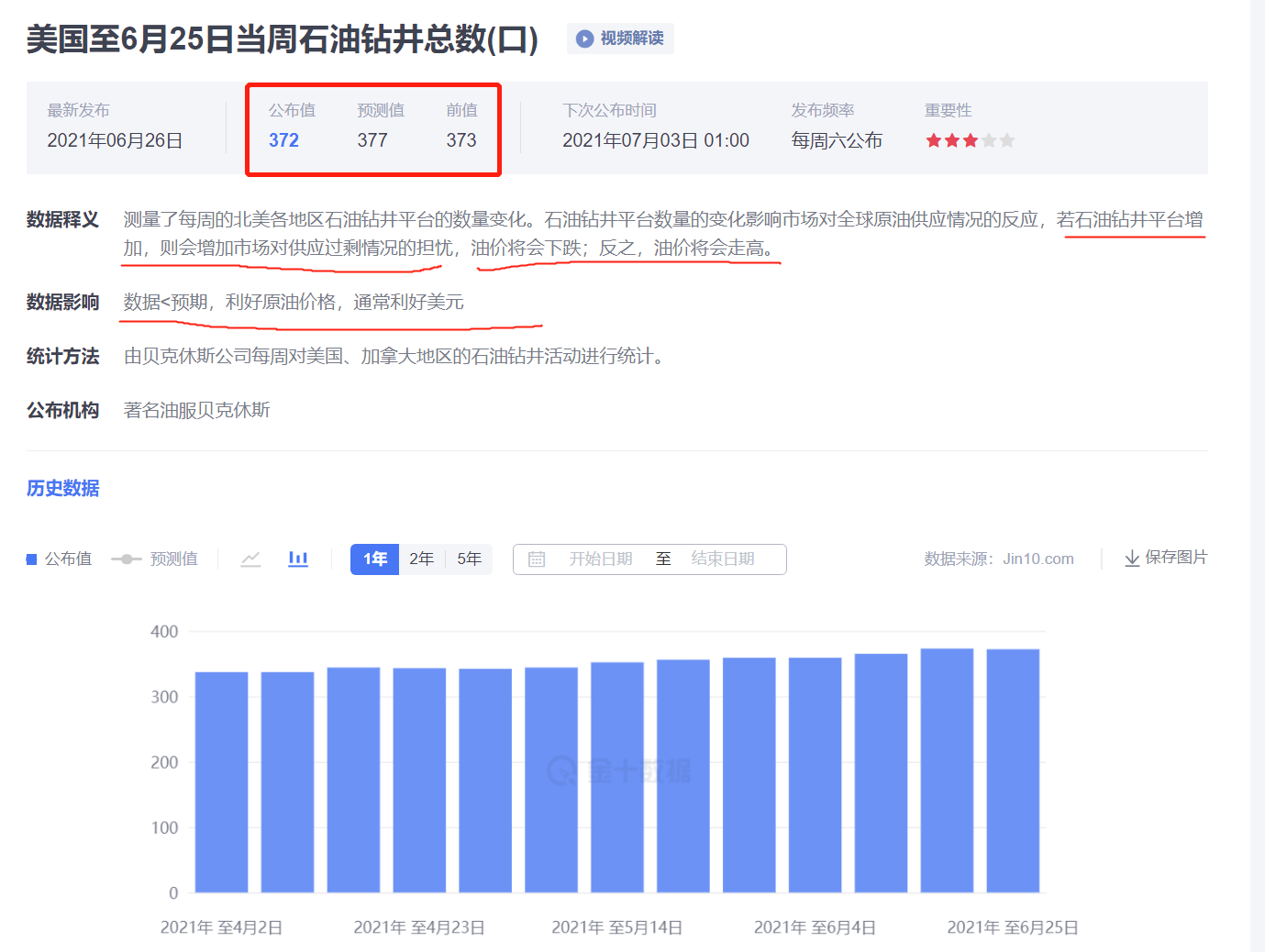Click the release date 2021年06月26日
The image size is (1265, 952).
click(115, 140)
